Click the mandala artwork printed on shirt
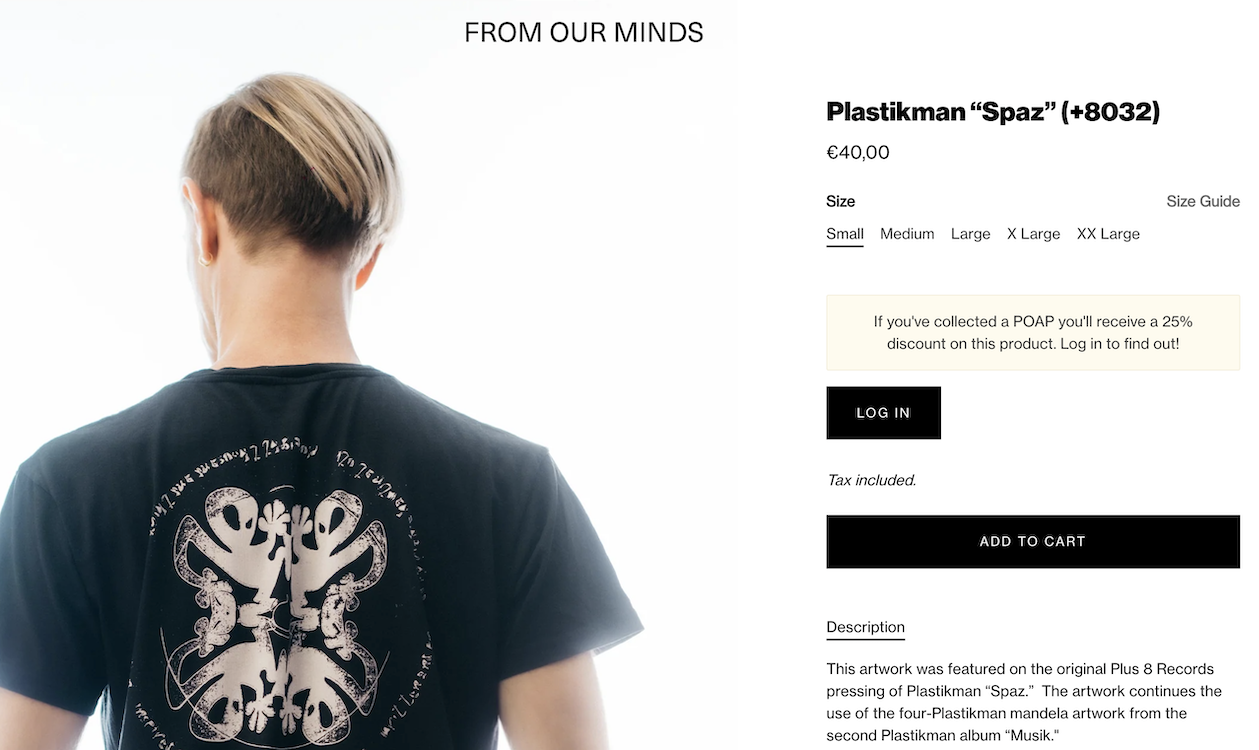 tap(280, 600)
